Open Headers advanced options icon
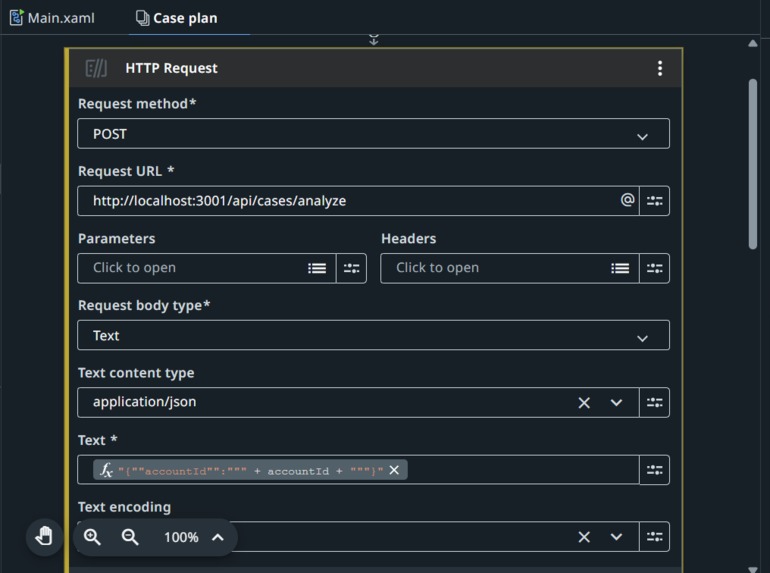Viewport: 770px width, 573px height. [x=654, y=268]
